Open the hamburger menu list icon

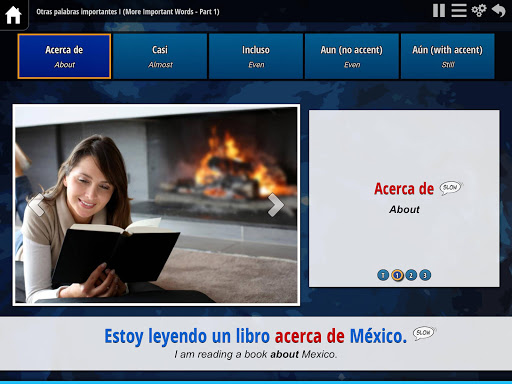(x=459, y=10)
